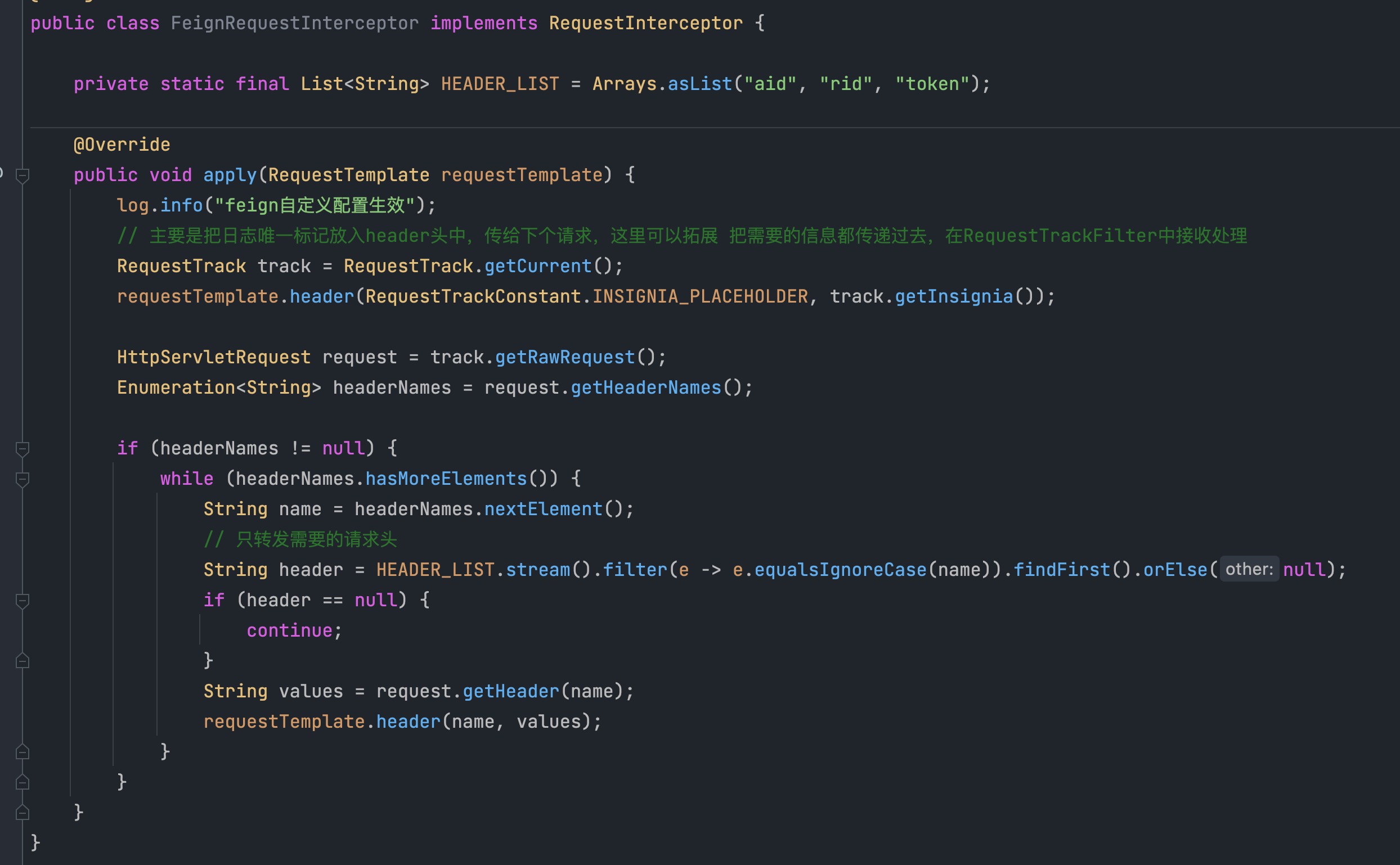This screenshot has width=1400, height=865.
Task: Click the "aid" string literal
Action: (x=770, y=84)
